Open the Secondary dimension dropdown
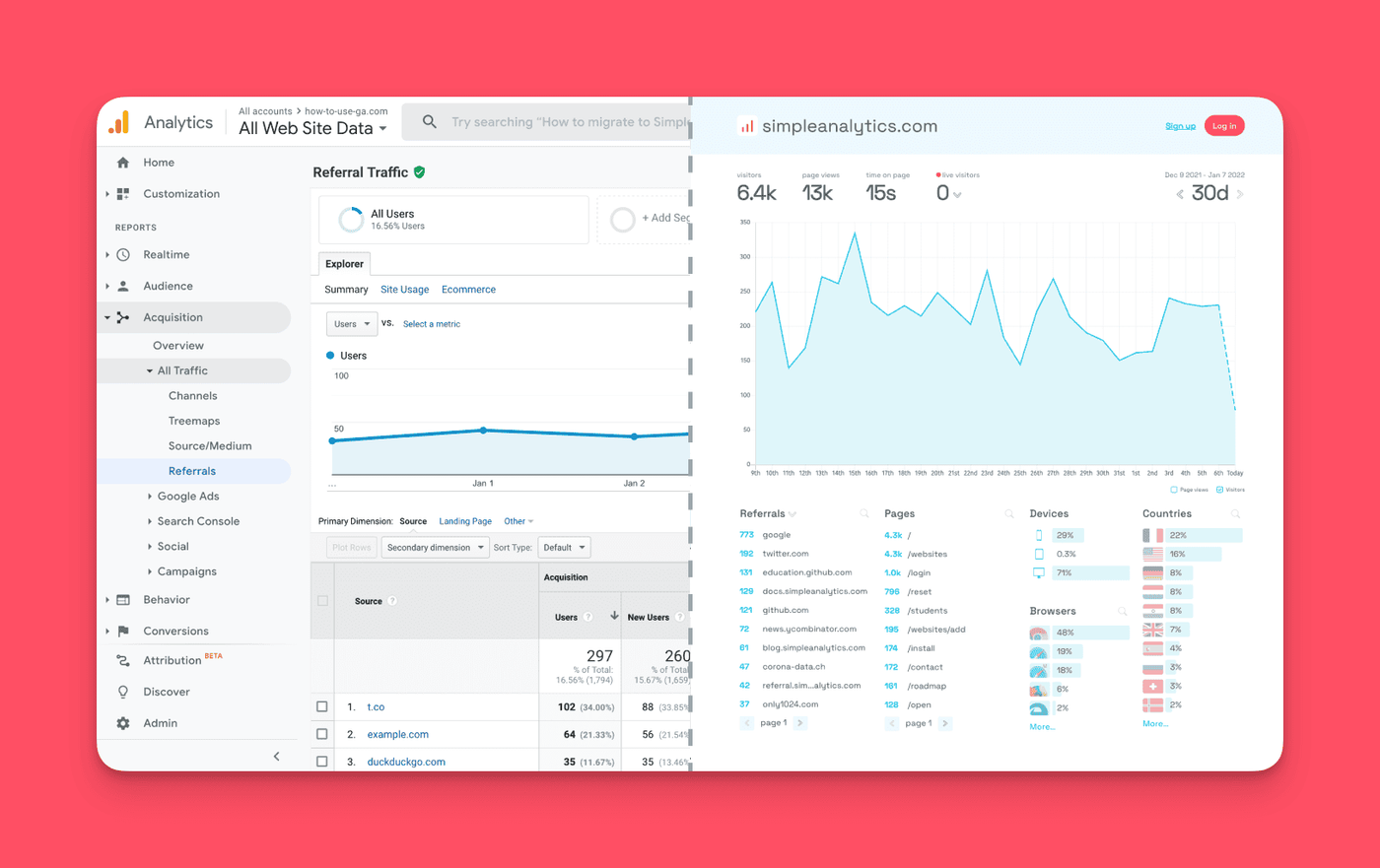 pos(435,548)
